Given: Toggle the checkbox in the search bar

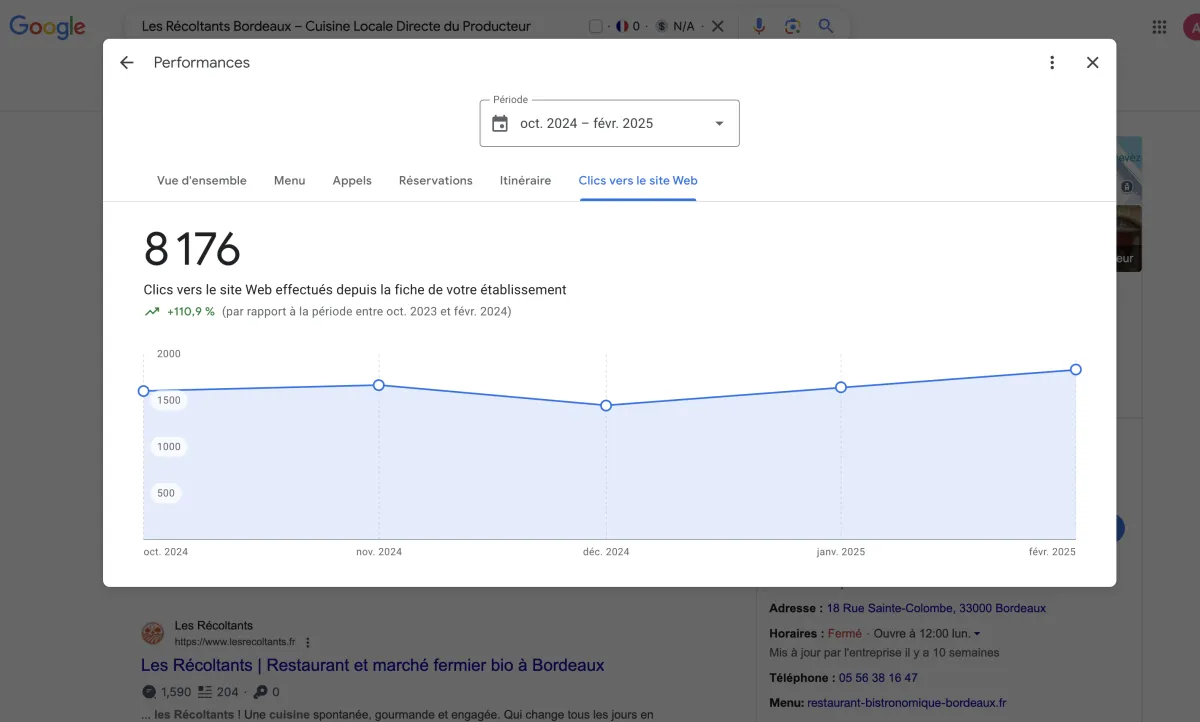Looking at the screenshot, I should coord(596,26).
